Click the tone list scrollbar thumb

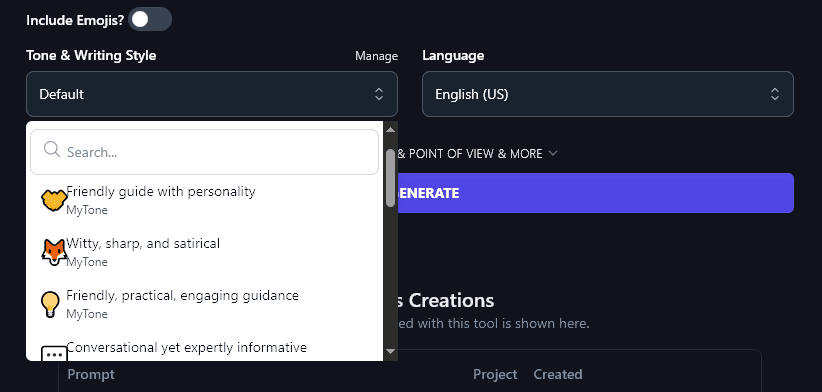point(391,178)
